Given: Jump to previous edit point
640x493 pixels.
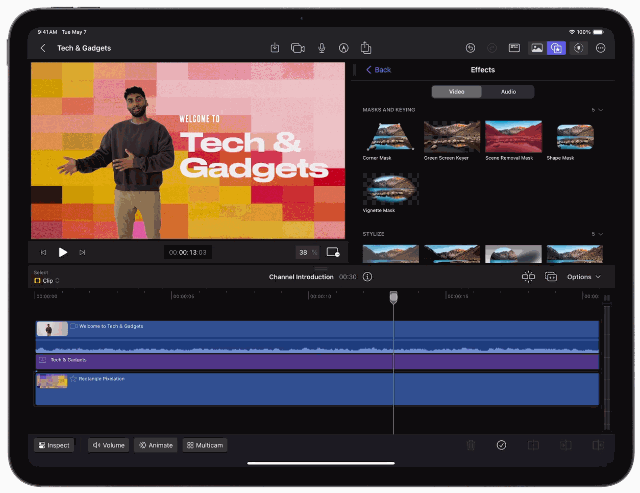Looking at the screenshot, I should pos(43,253).
